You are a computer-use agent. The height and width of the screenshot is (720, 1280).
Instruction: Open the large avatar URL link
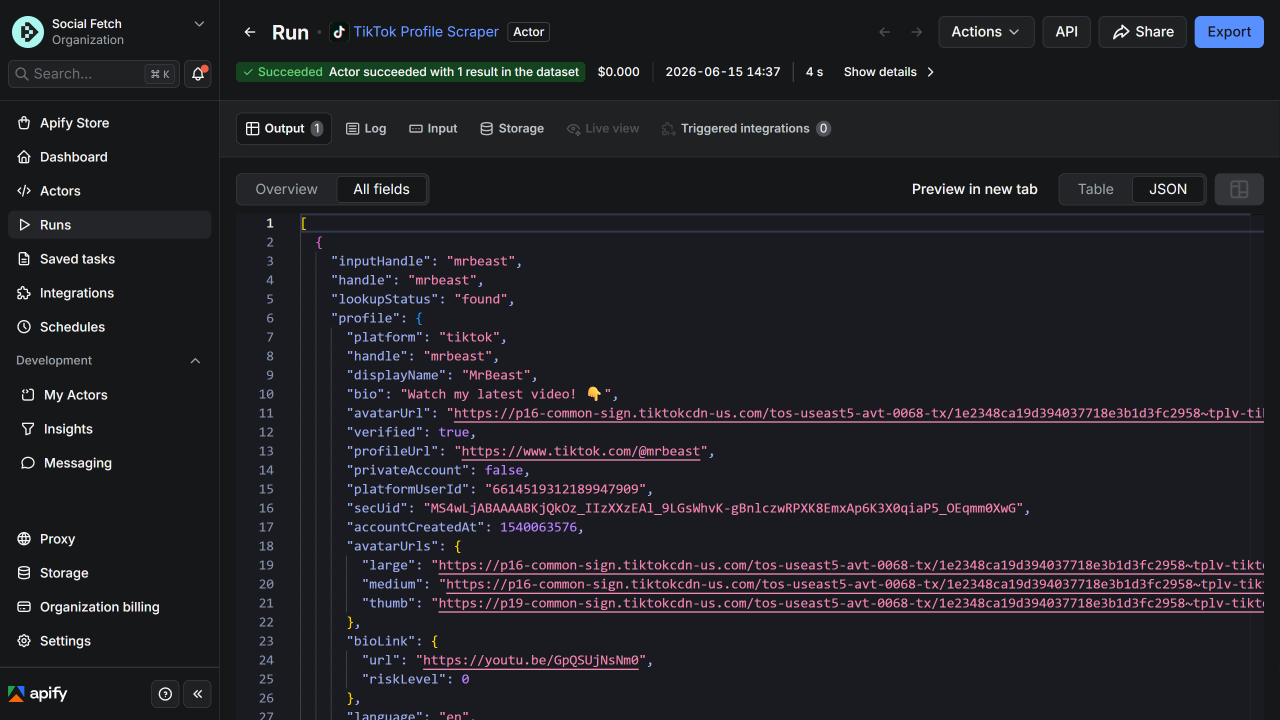[x=851, y=565]
